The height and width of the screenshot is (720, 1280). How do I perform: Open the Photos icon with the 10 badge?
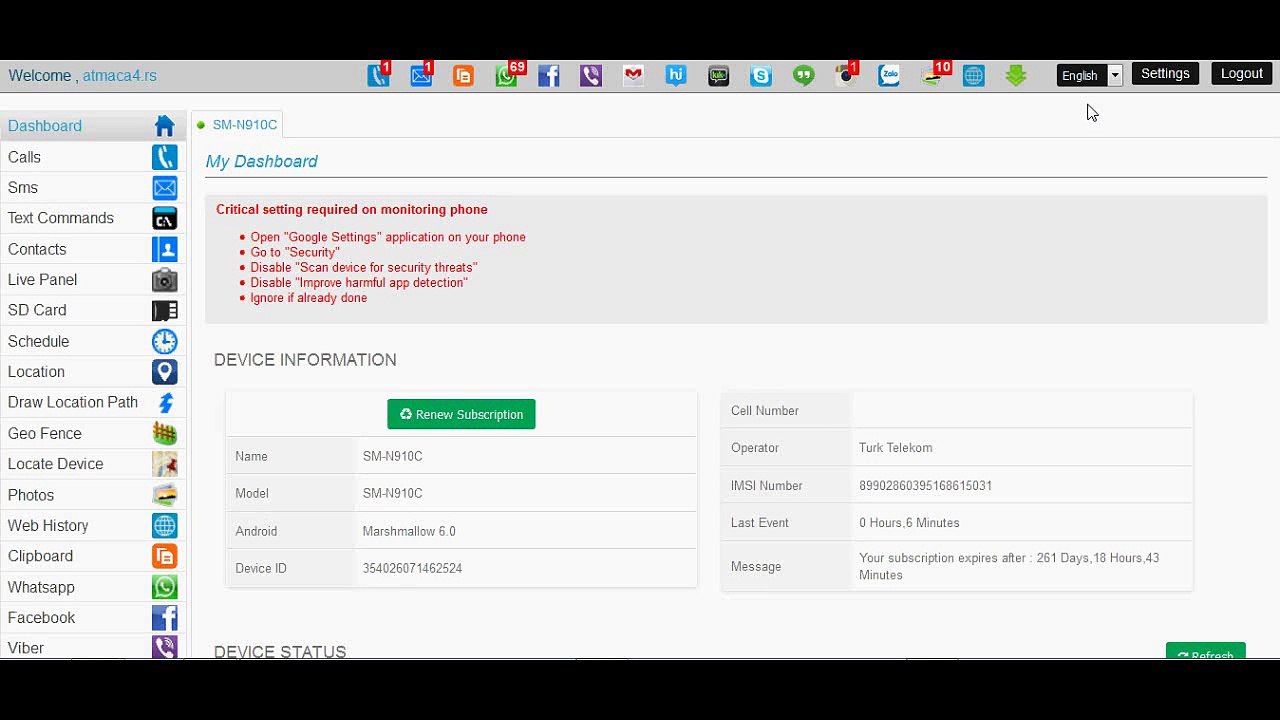(932, 75)
